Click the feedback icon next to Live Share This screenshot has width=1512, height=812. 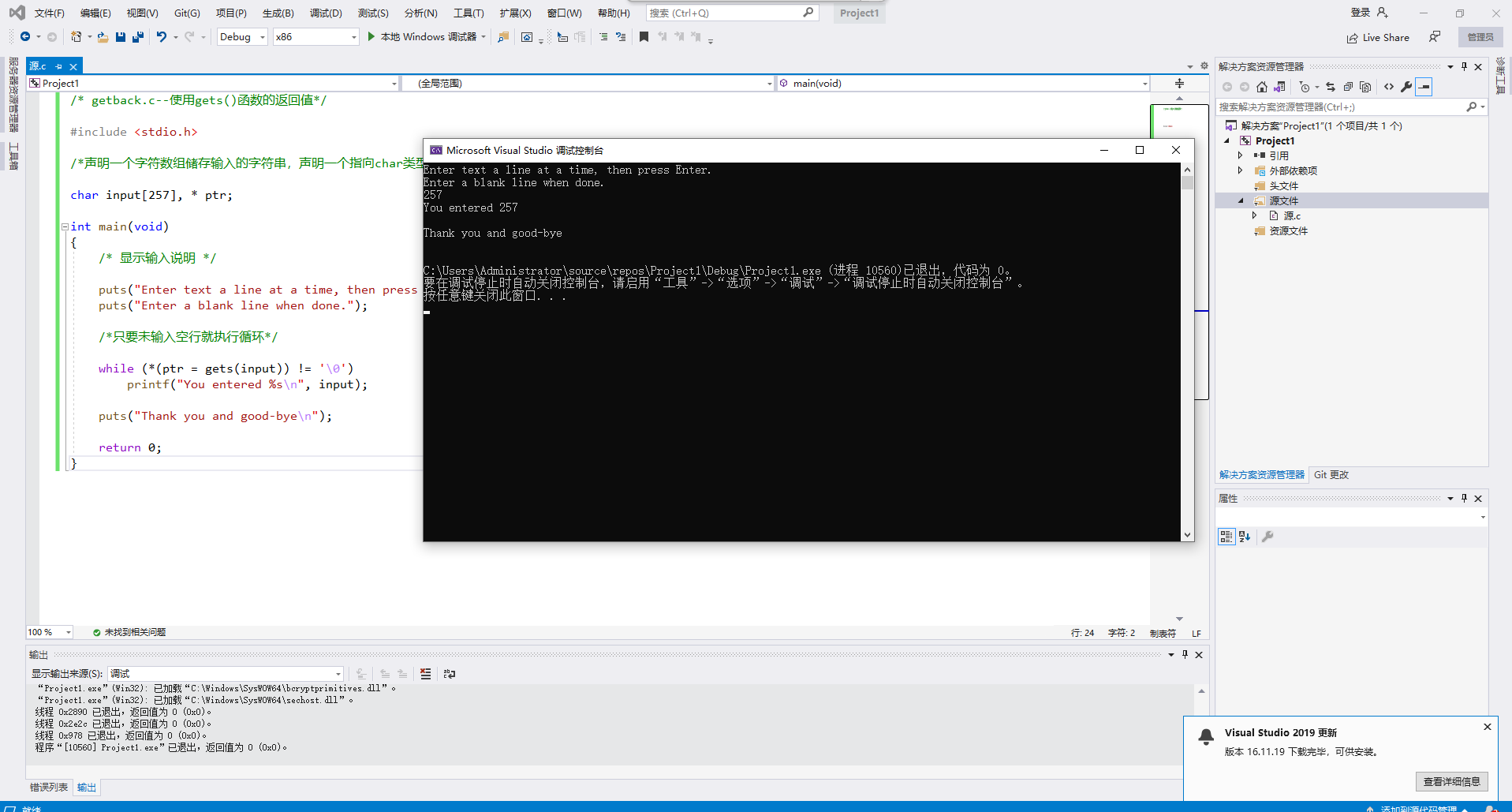1435,37
